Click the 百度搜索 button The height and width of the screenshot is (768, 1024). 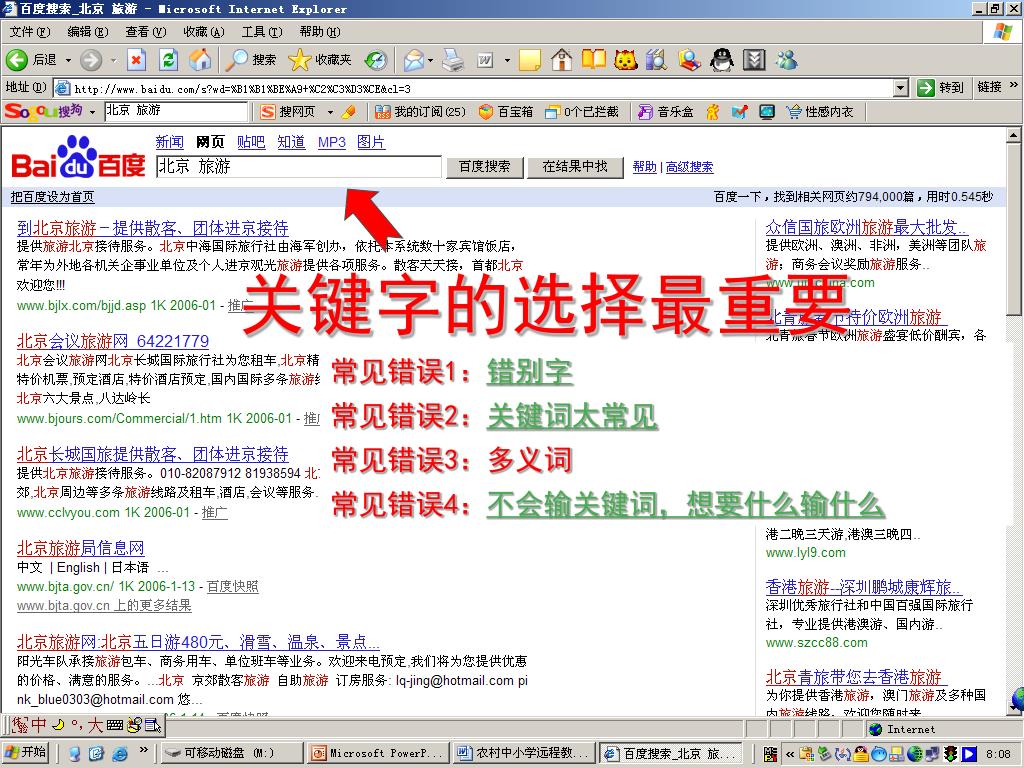click(x=485, y=167)
